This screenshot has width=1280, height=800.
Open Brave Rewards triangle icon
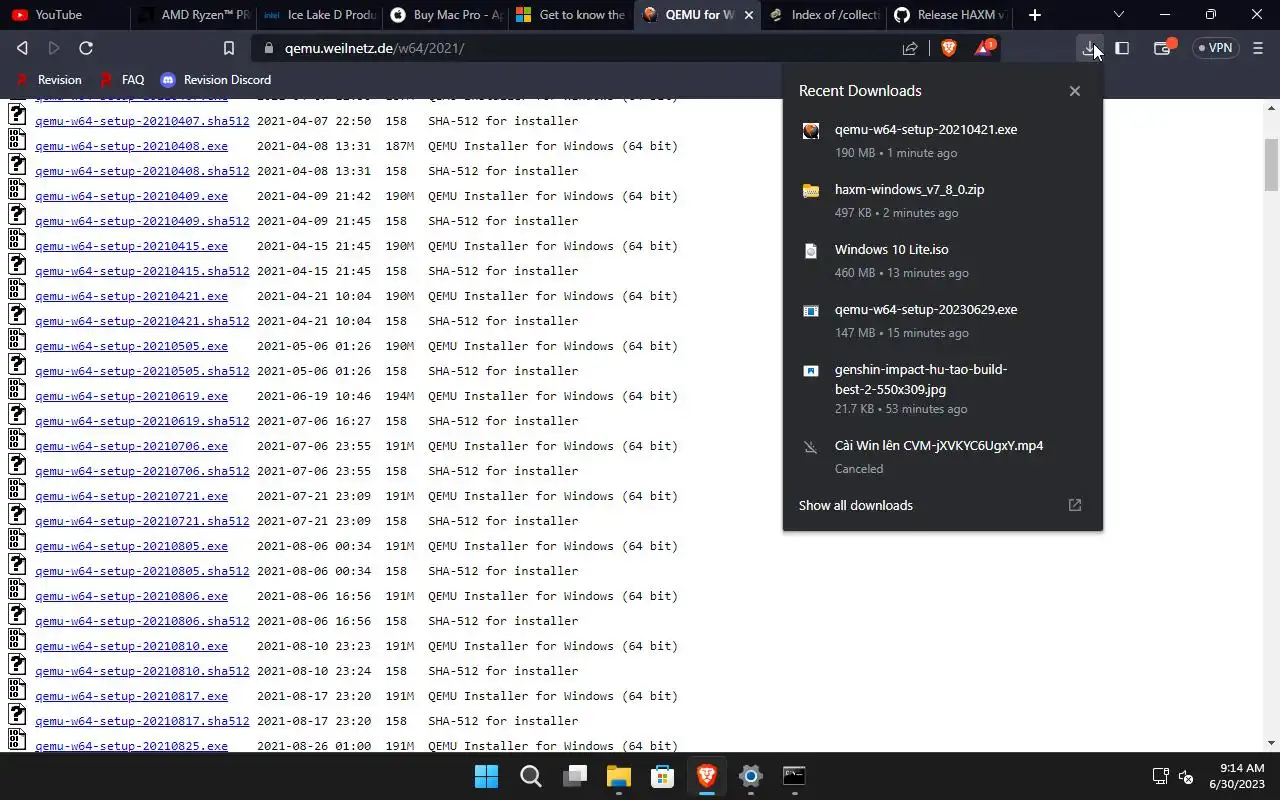(x=984, y=47)
